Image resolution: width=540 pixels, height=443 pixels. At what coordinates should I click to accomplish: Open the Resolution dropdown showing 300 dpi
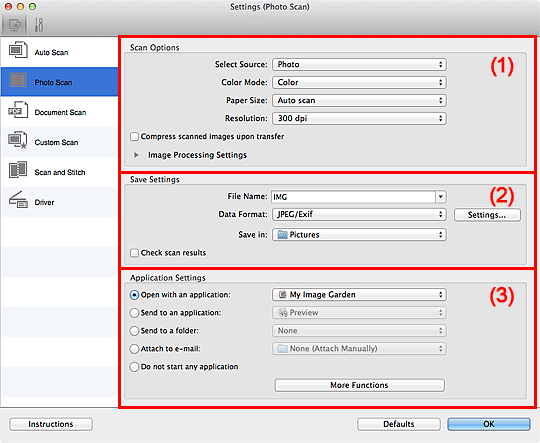coord(359,118)
